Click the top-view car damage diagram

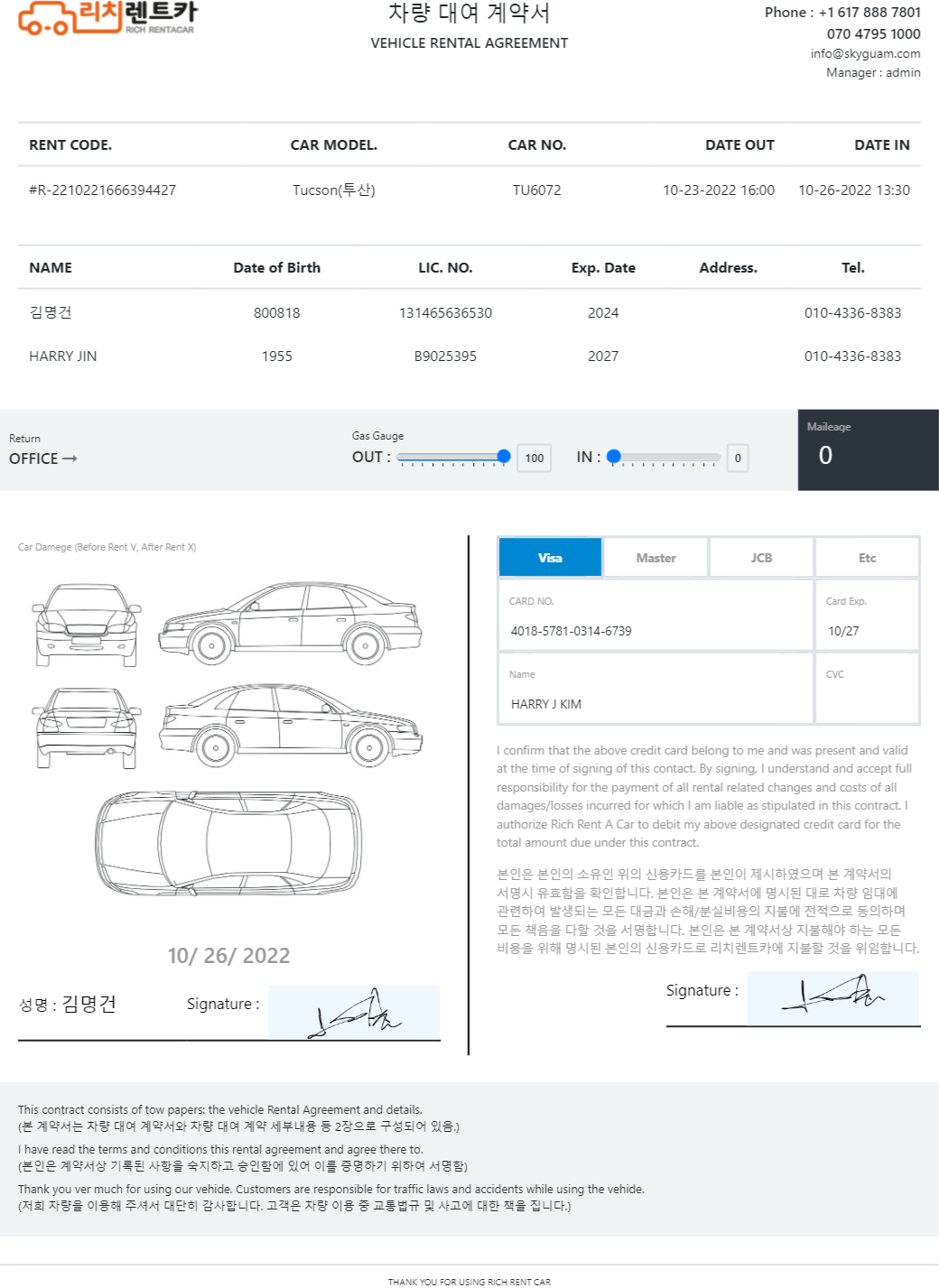coord(228,841)
